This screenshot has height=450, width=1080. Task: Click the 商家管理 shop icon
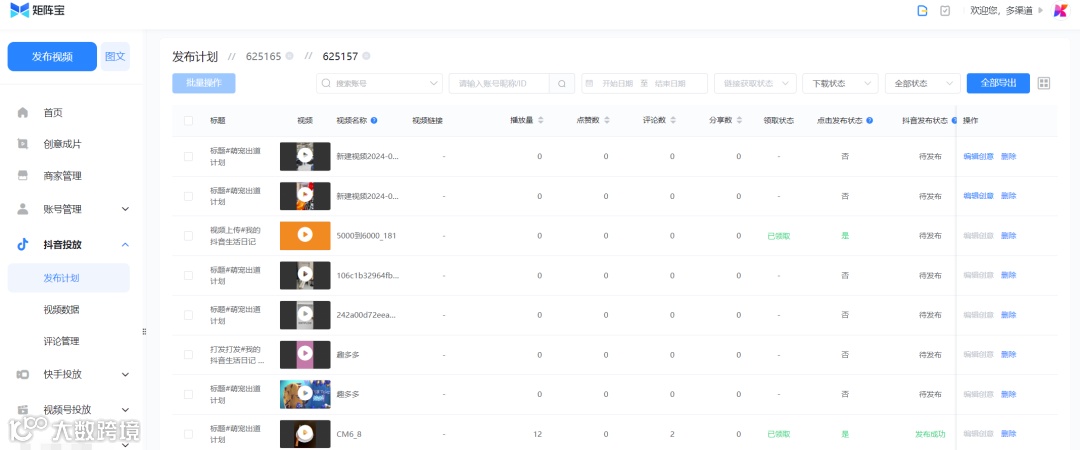(x=23, y=176)
